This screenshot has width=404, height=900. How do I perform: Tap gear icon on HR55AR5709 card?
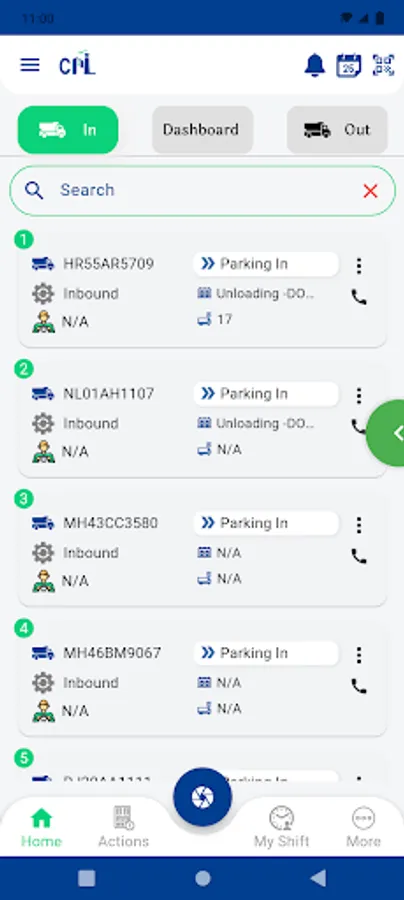click(43, 294)
